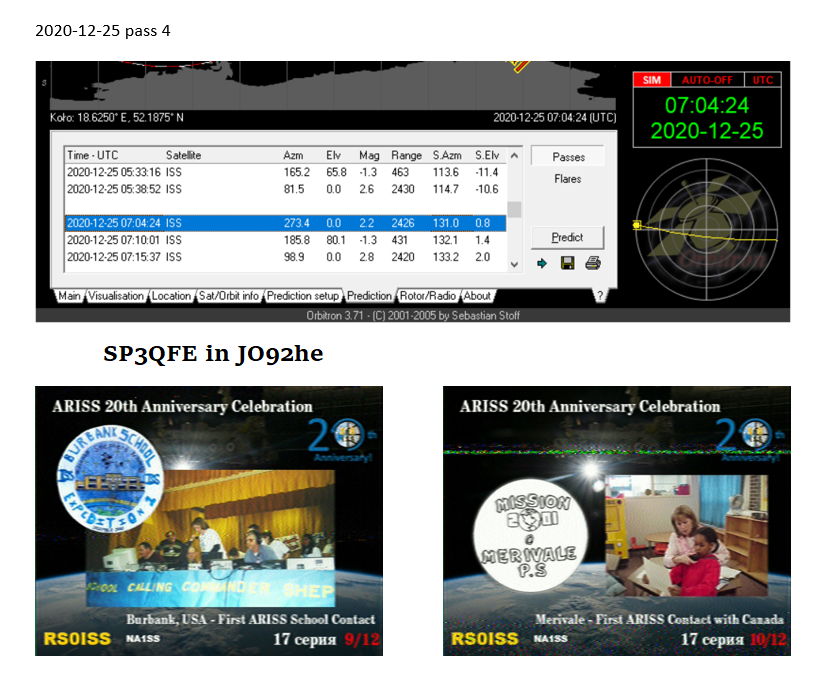Viewport: 819px width, 676px height.
Task: Switch to the Visualisation tab
Action: [x=116, y=296]
